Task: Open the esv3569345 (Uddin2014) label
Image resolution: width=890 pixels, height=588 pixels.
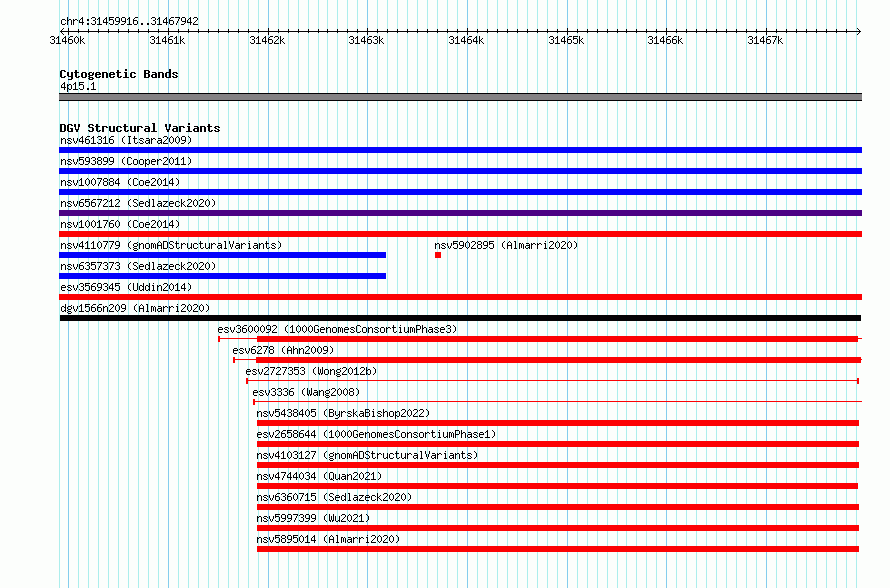Action: point(126,287)
